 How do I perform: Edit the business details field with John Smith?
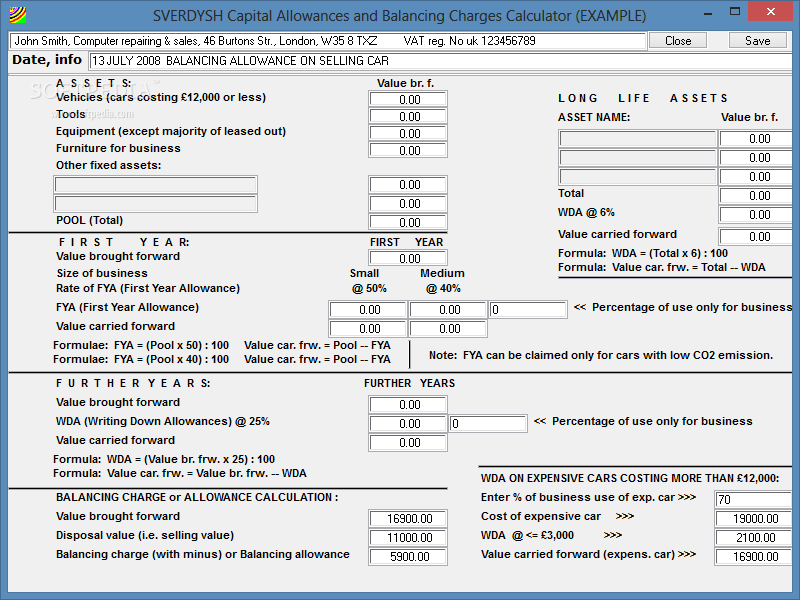click(x=328, y=41)
